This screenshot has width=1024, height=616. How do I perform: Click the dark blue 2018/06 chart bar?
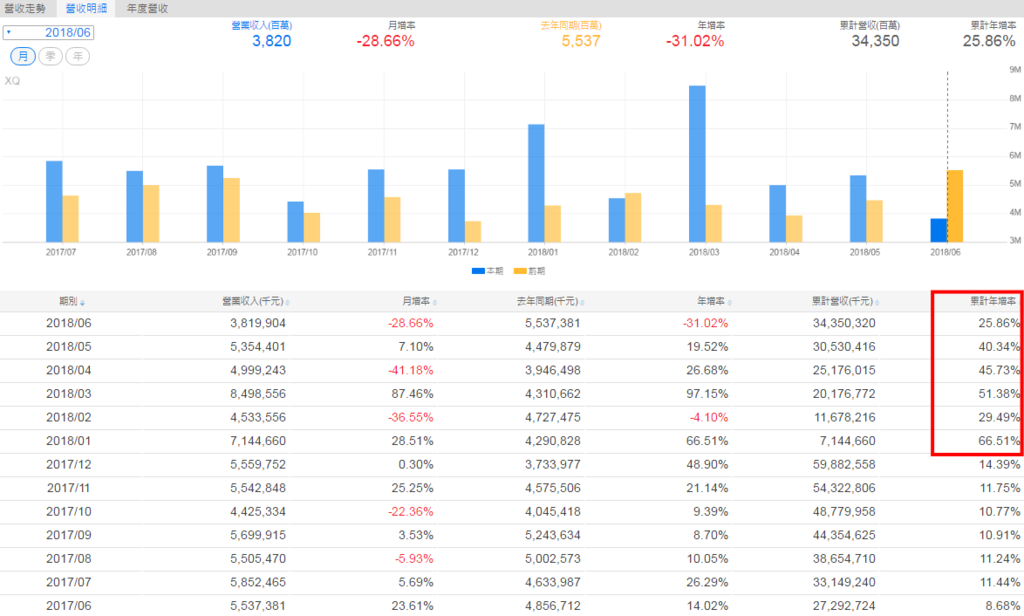[x=938, y=231]
